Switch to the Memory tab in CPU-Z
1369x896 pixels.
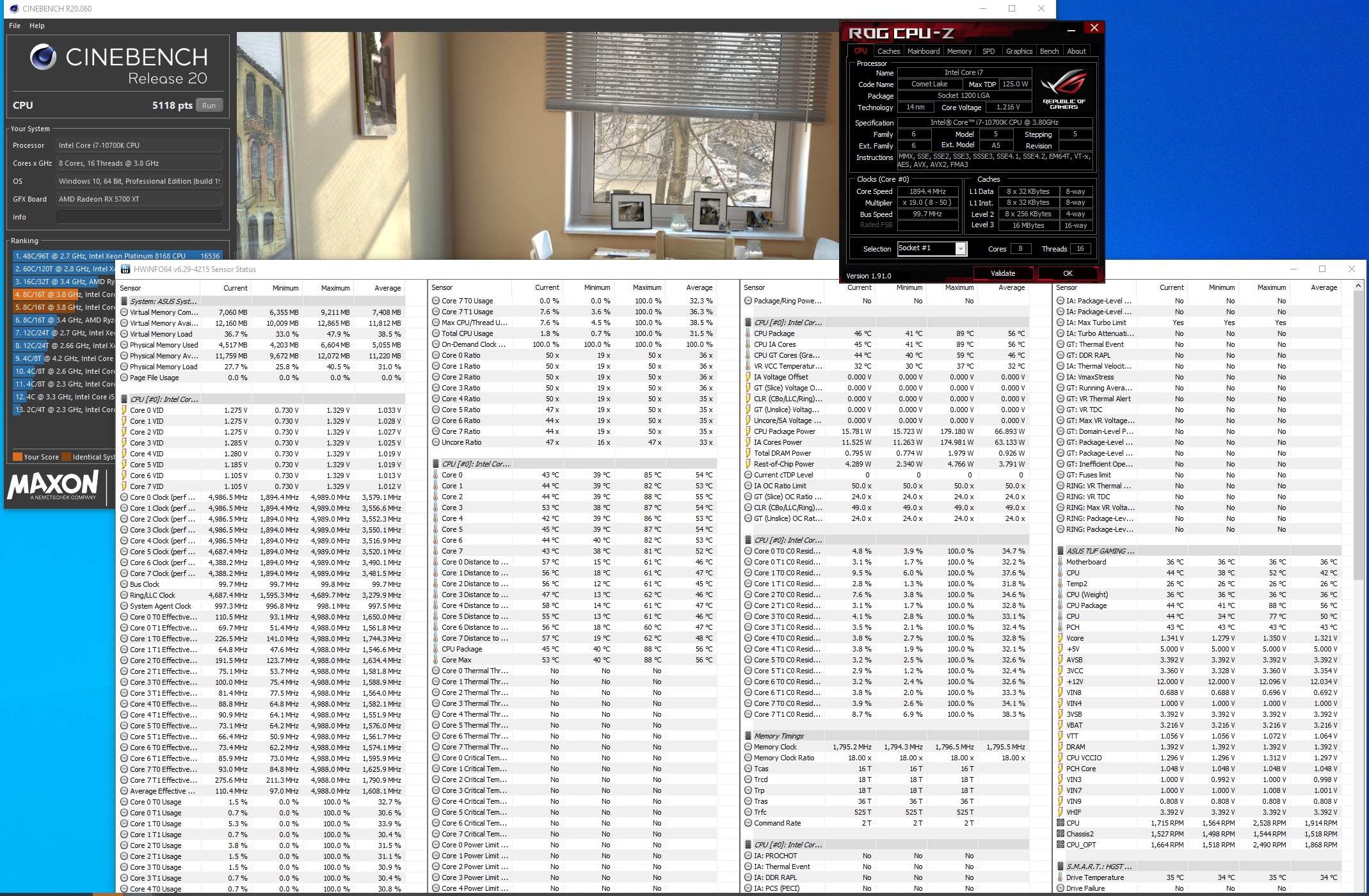(959, 51)
